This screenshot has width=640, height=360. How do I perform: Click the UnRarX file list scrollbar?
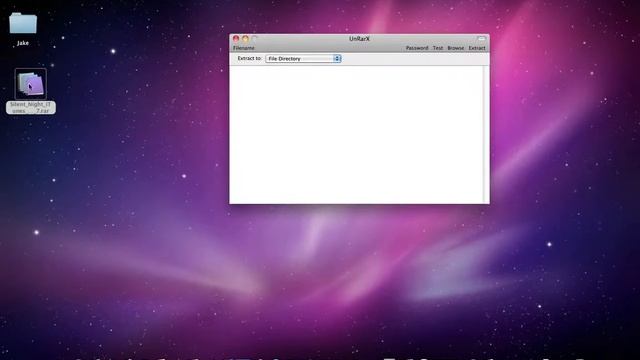[486, 135]
